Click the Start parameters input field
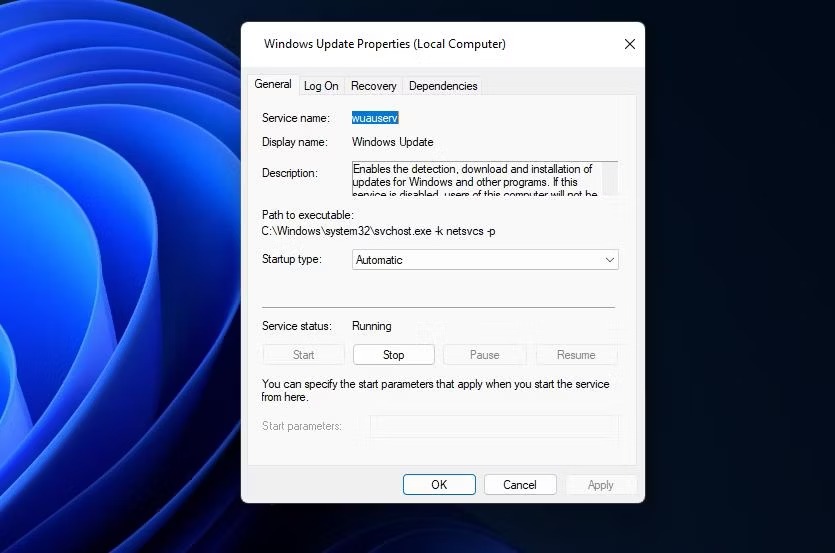The width and height of the screenshot is (835, 553). pyautogui.click(x=495, y=426)
